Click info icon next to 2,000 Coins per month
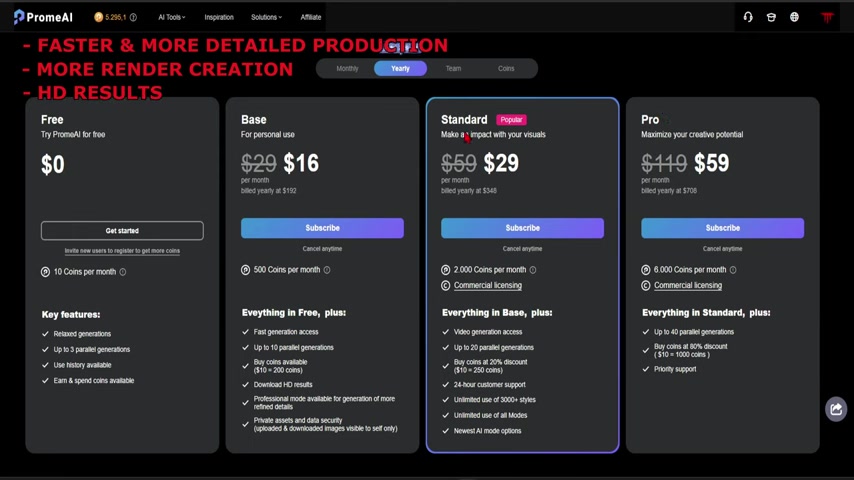 [x=533, y=270]
